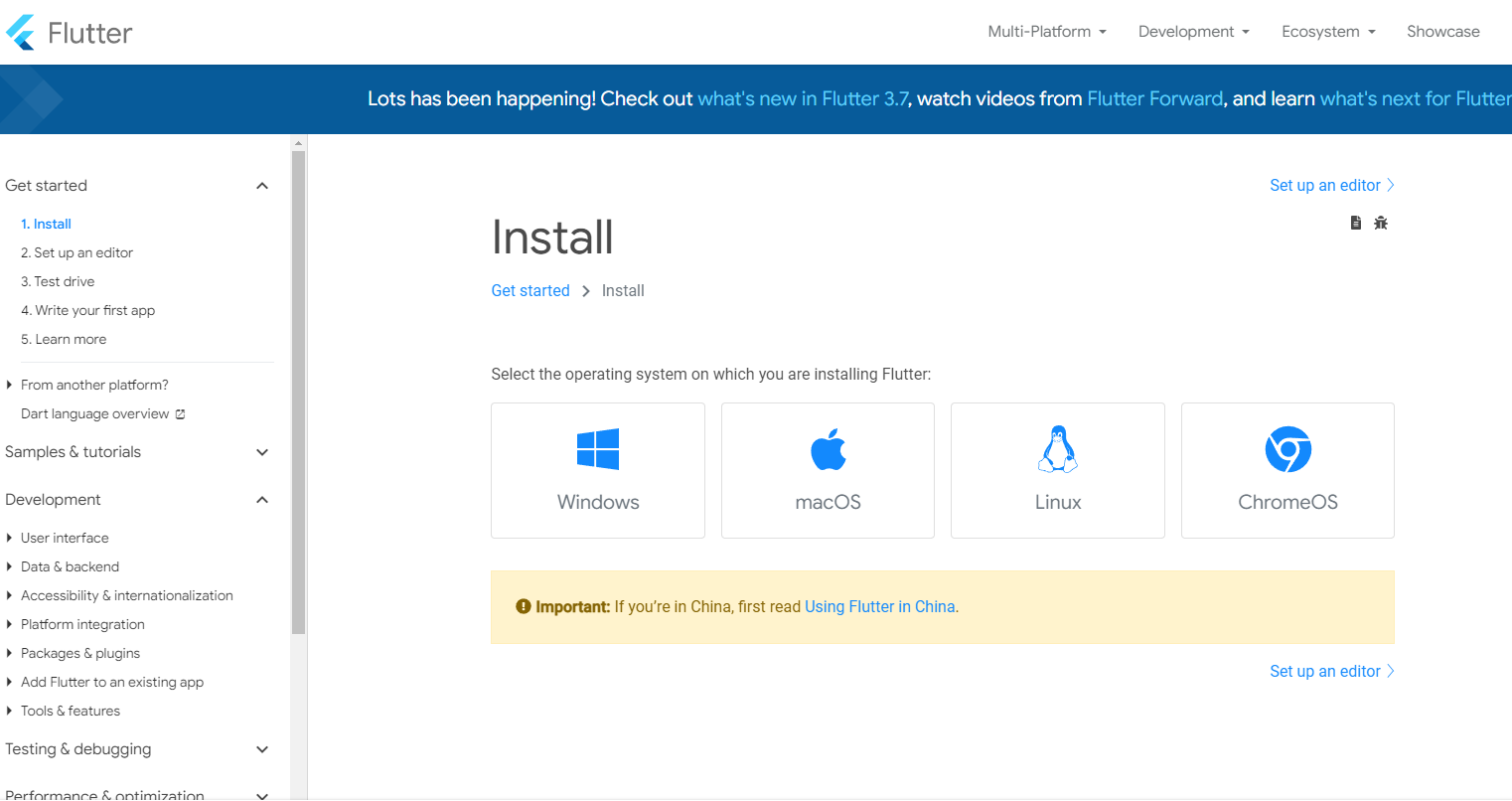The height and width of the screenshot is (801, 1512).
Task: Click what's next for Flutter link
Action: (1416, 98)
